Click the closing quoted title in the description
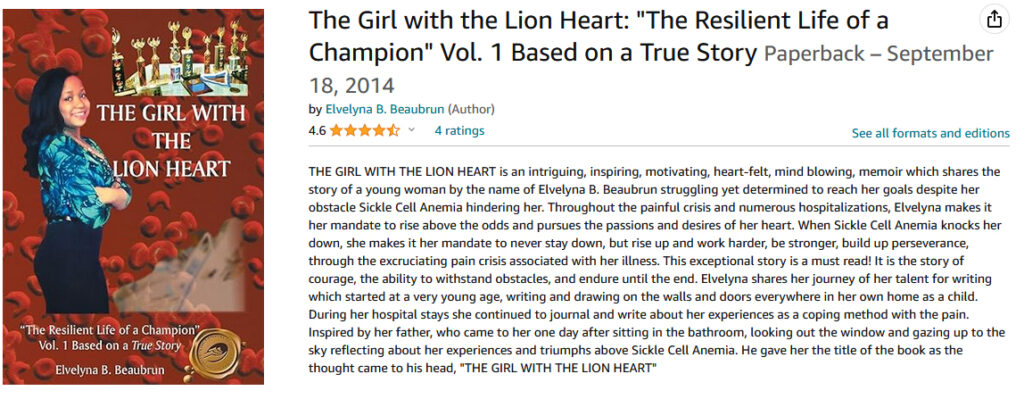This screenshot has width=1024, height=399. (558, 368)
